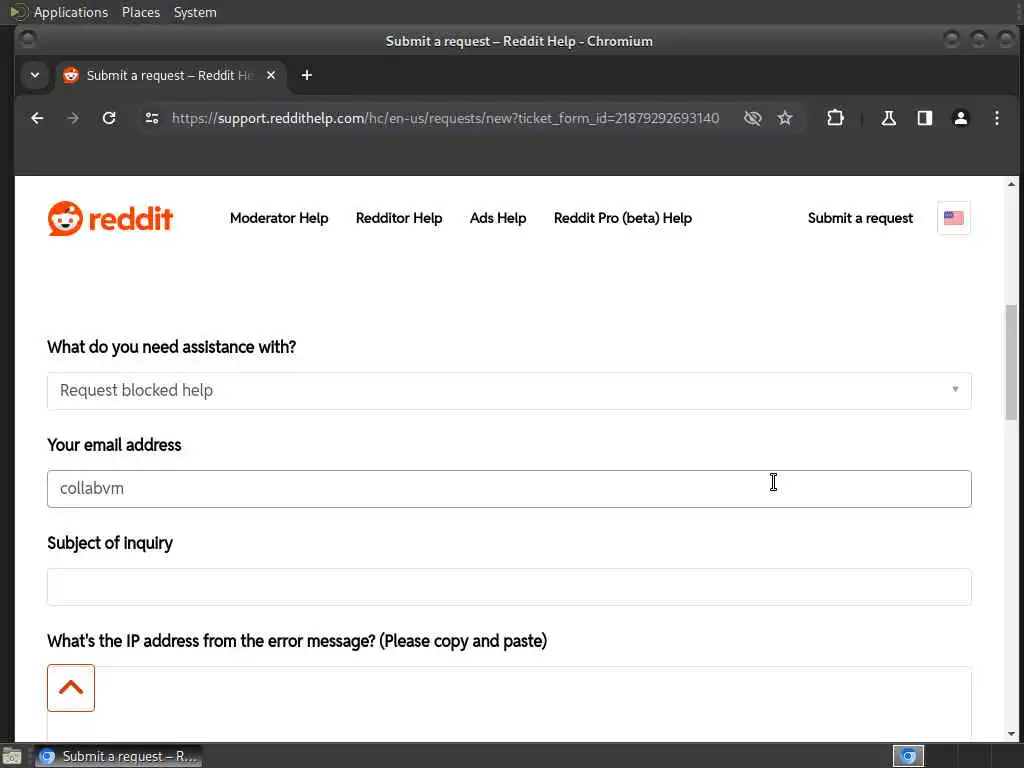
Task: Click the orange scroll-to-top chevron button
Action: click(x=71, y=688)
